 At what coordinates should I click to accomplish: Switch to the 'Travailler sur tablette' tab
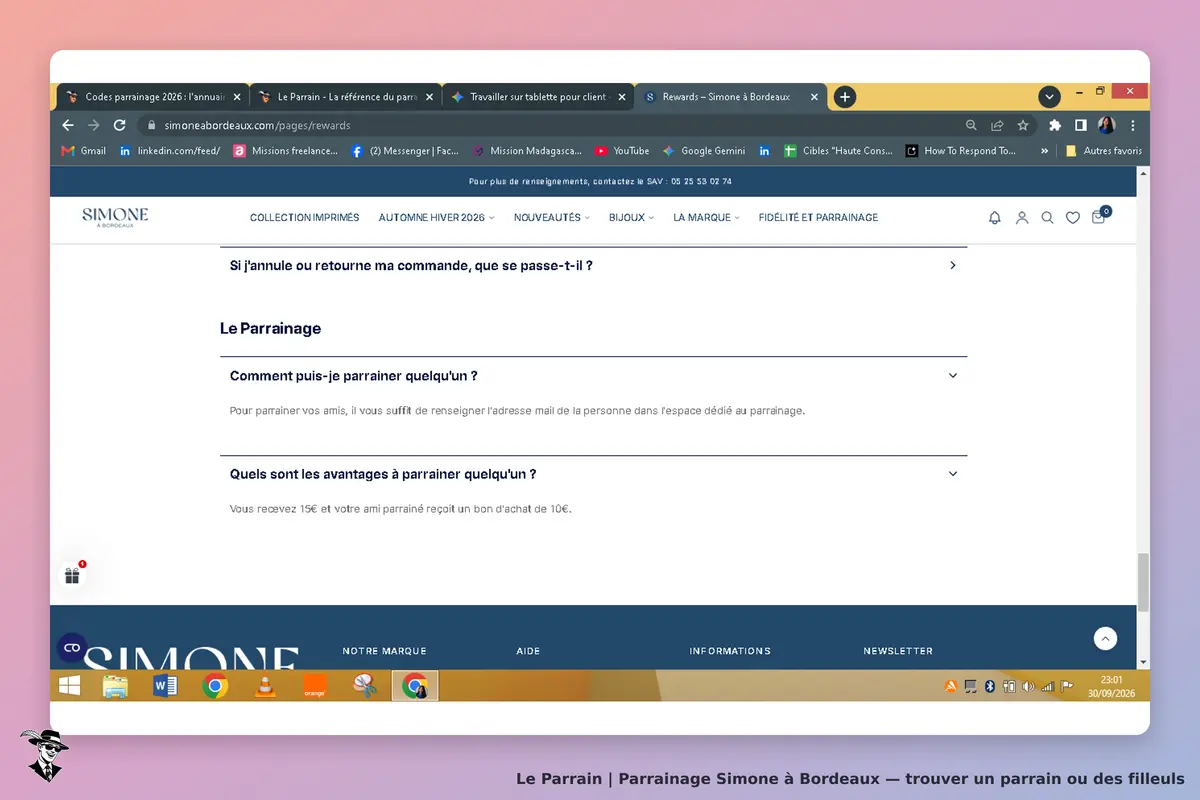point(538,97)
